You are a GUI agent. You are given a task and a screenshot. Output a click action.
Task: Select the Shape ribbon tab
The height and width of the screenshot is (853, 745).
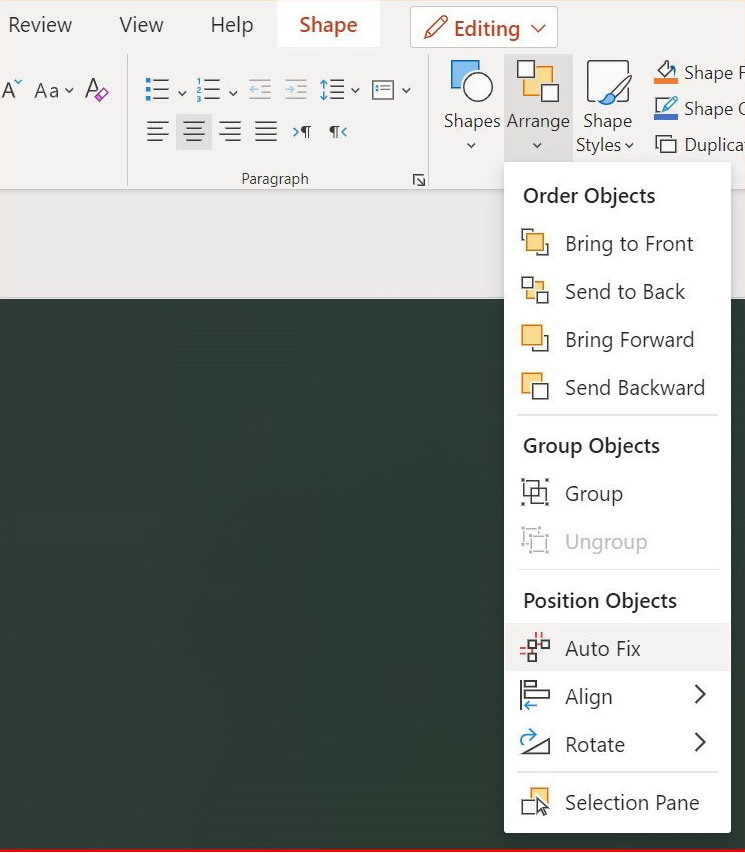click(x=328, y=25)
